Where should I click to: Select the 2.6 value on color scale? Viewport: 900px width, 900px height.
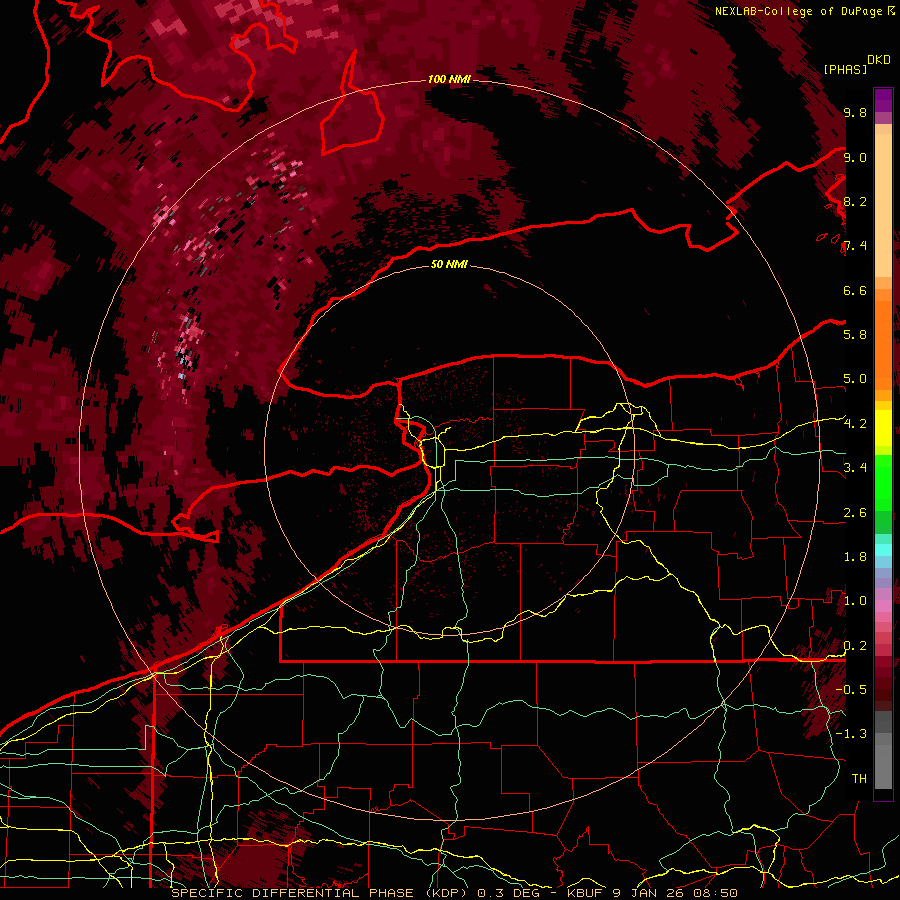click(x=855, y=513)
